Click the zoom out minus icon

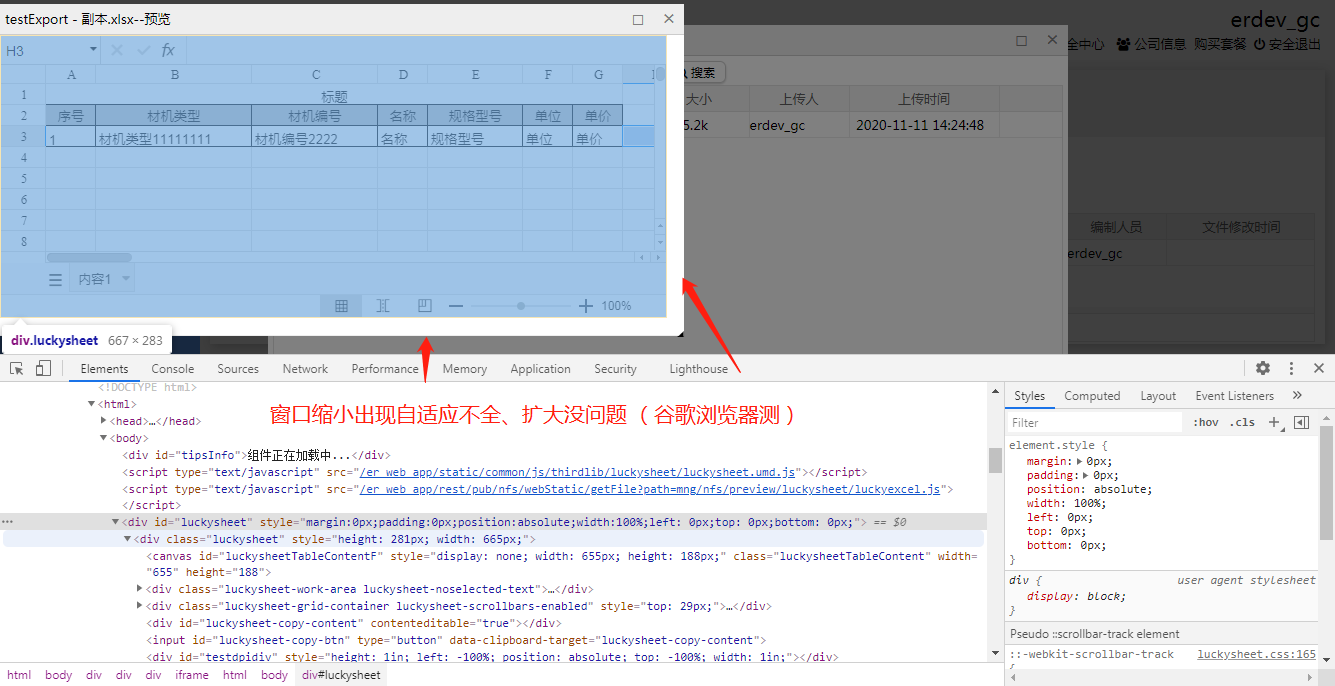(x=456, y=306)
